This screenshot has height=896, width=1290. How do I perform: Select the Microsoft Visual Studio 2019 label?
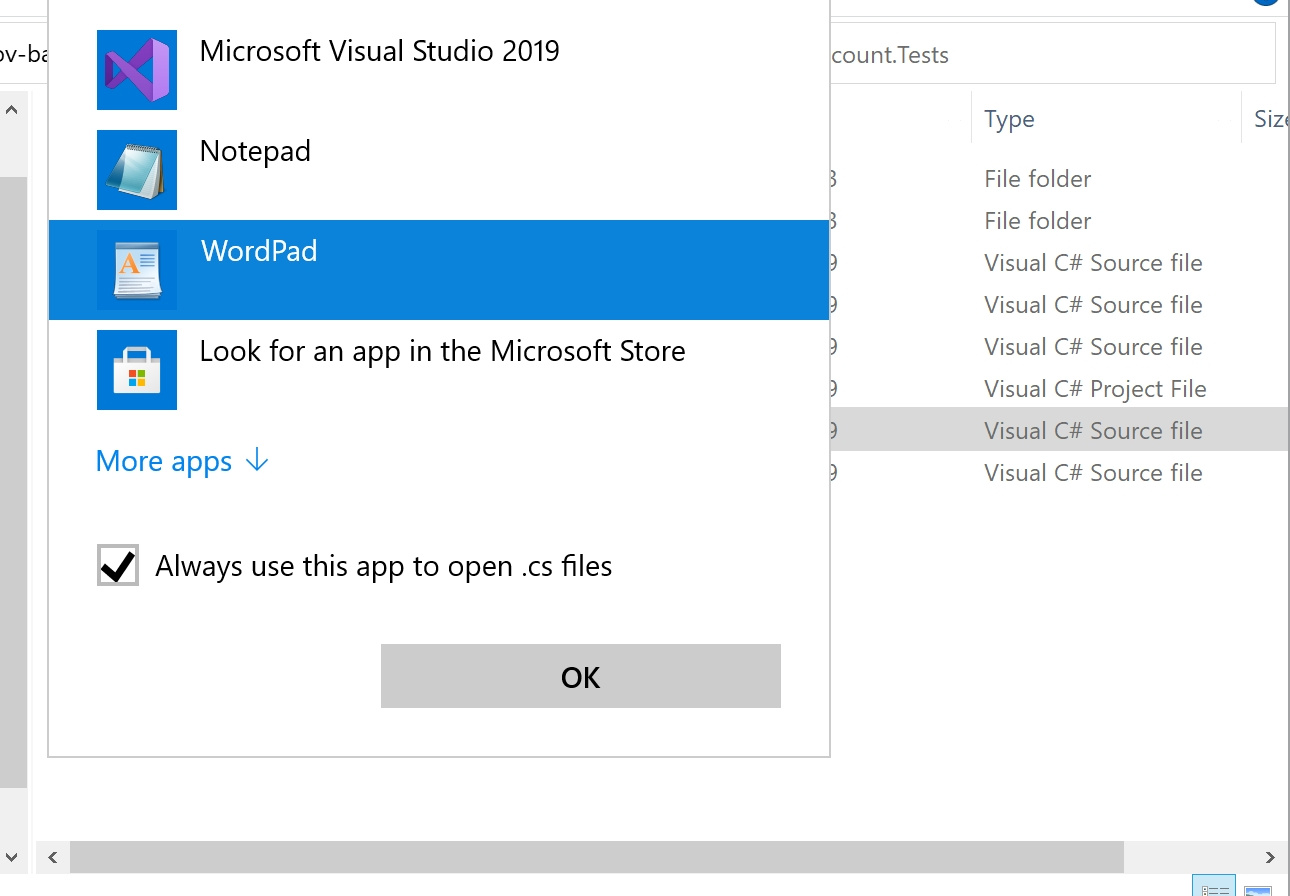tap(380, 51)
